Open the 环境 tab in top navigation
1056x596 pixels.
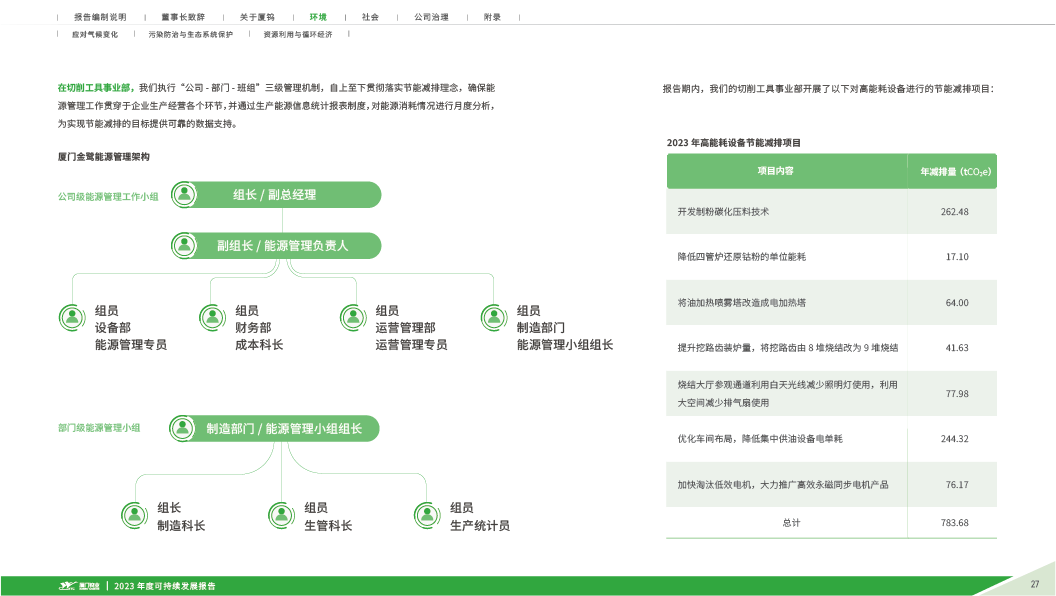click(317, 17)
